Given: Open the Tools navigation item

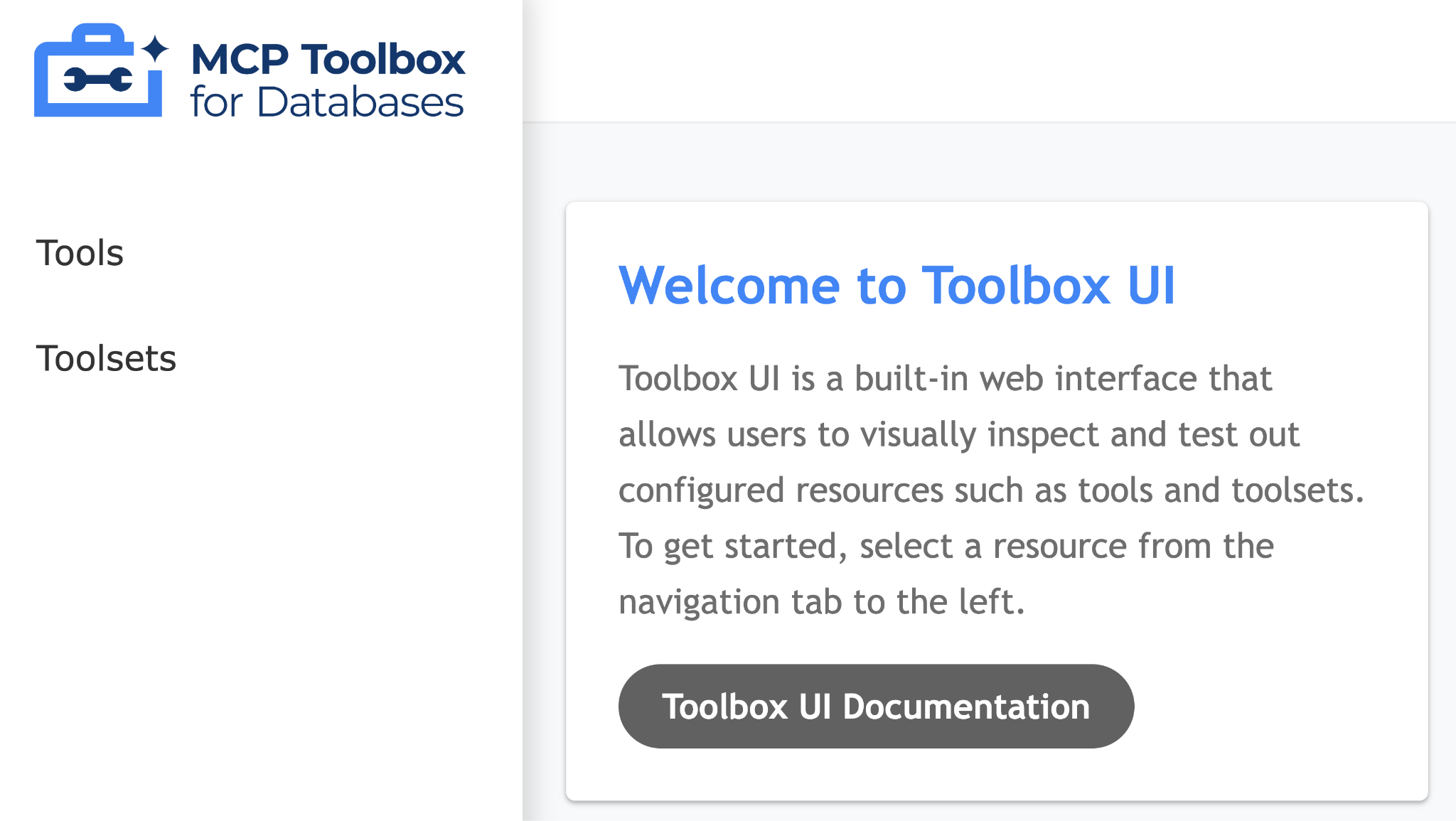Looking at the screenshot, I should [80, 253].
